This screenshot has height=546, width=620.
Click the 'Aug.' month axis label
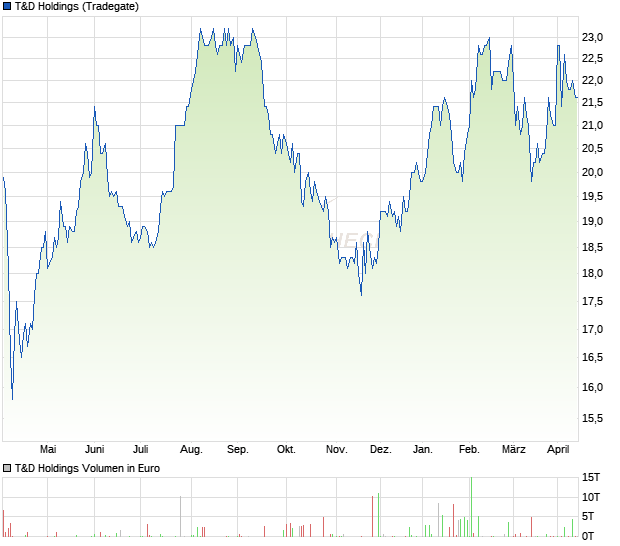(x=191, y=450)
